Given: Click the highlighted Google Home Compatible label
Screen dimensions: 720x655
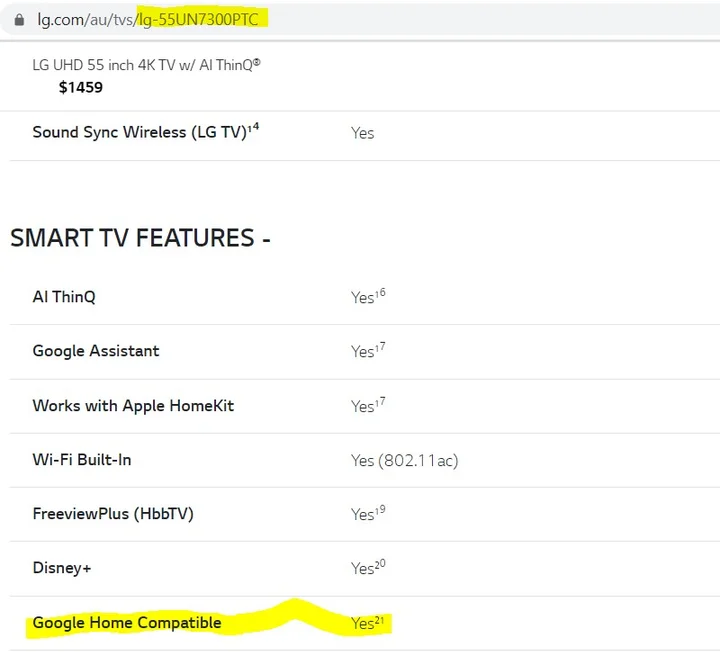Looking at the screenshot, I should point(127,623).
